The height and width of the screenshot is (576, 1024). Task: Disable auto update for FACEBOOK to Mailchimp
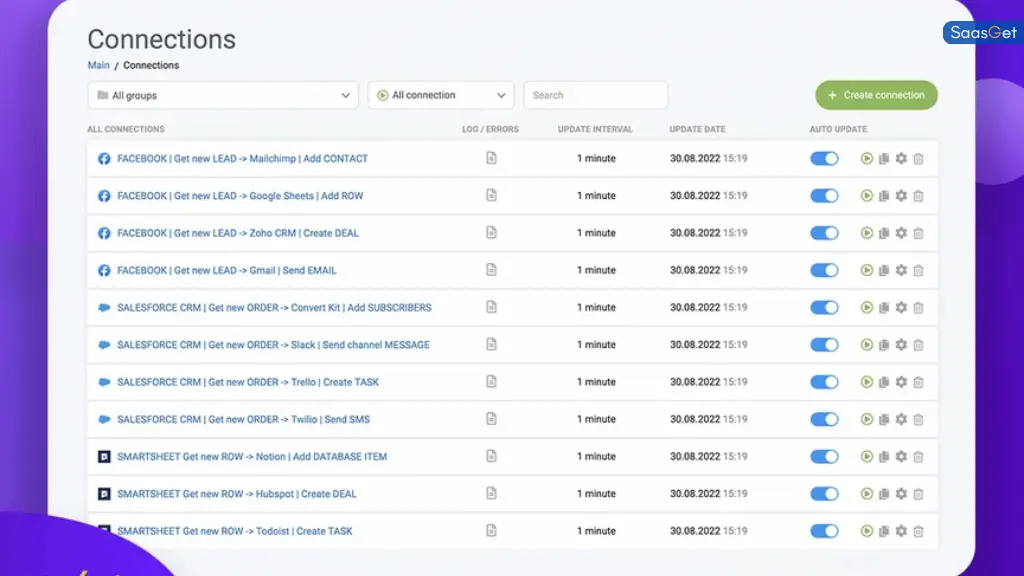coord(823,158)
